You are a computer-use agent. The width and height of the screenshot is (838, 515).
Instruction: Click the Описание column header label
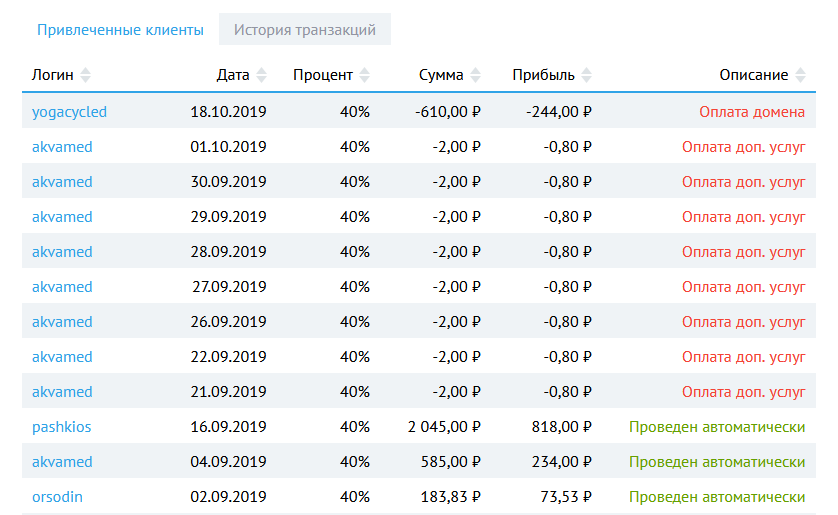(x=753, y=75)
